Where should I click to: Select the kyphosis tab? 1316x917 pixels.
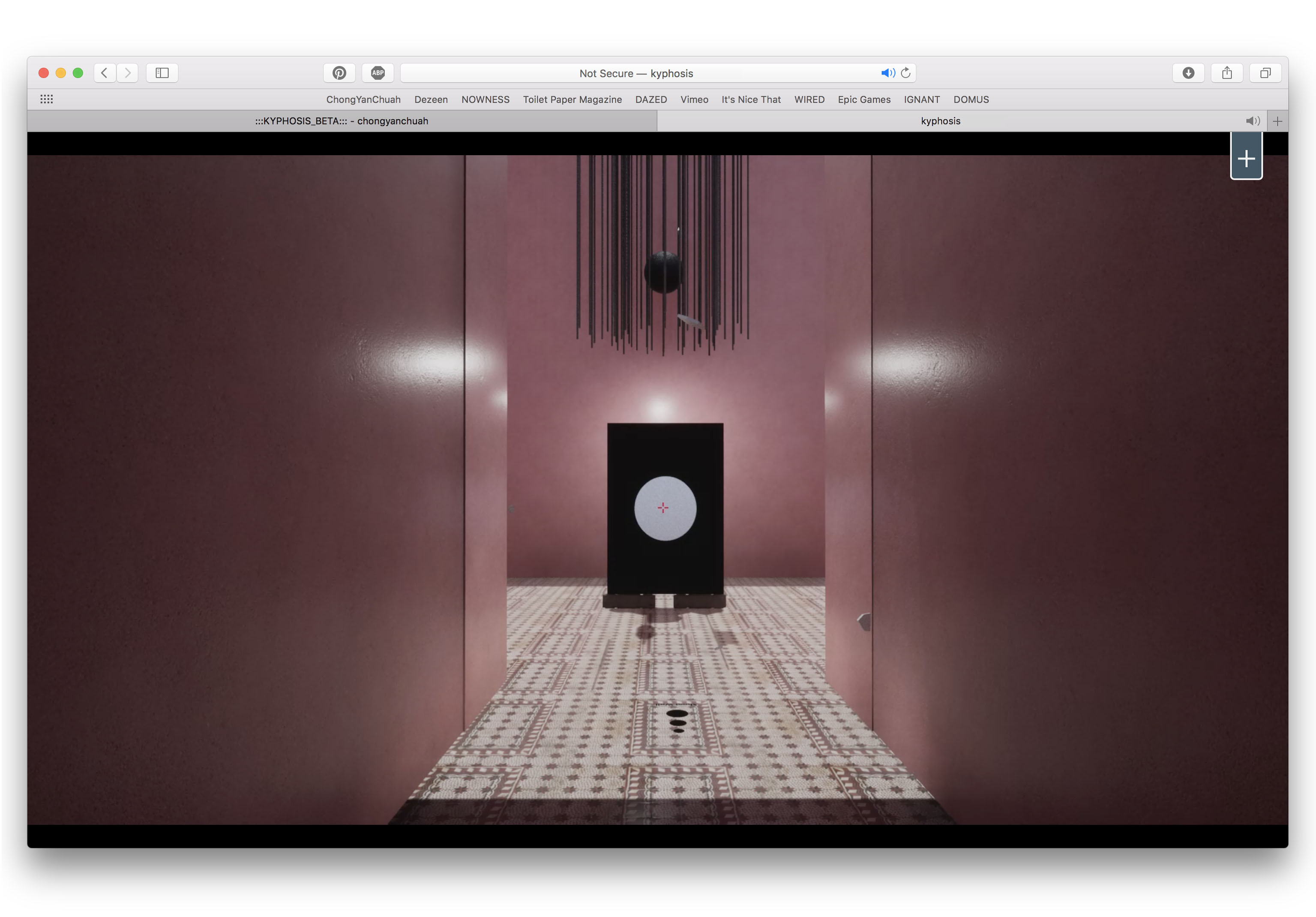tap(940, 121)
